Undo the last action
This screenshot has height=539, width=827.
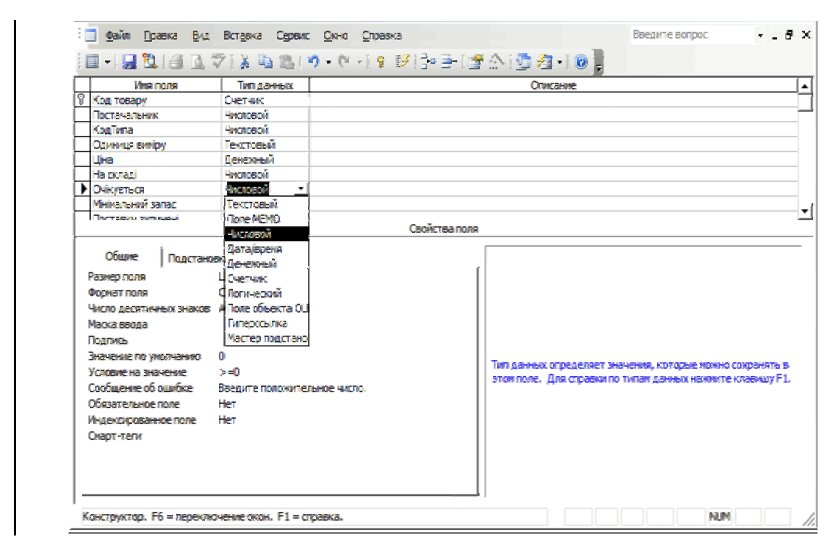pos(313,62)
